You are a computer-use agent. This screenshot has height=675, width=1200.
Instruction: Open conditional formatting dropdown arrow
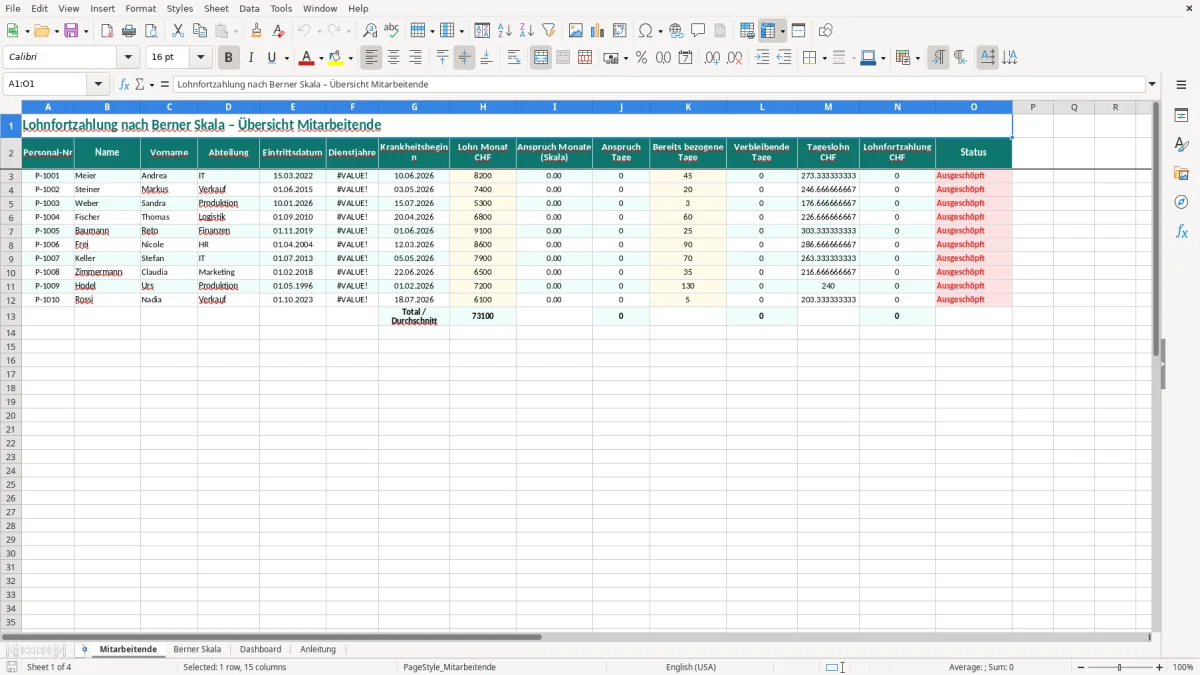point(917,59)
